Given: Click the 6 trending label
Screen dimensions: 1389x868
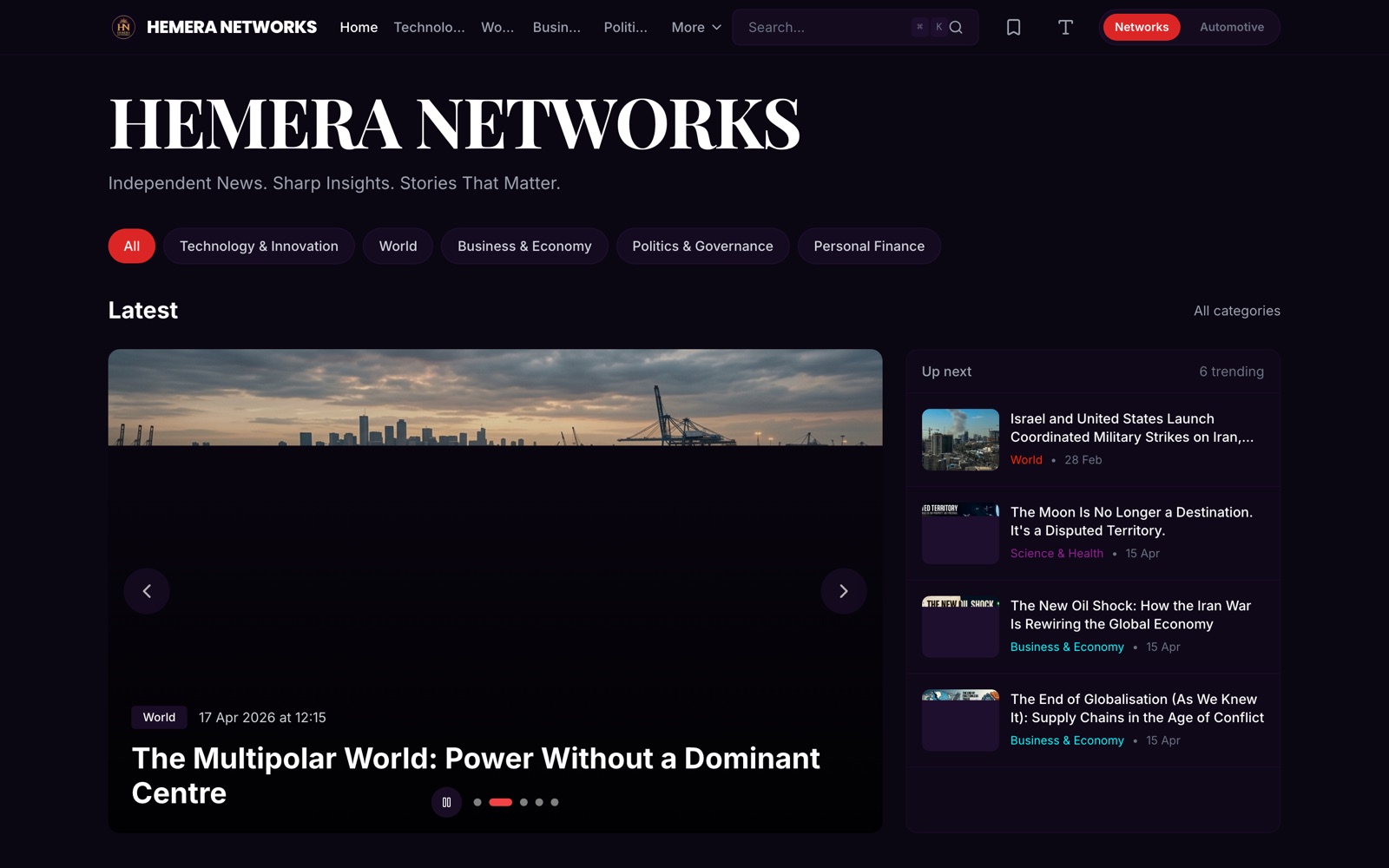Looking at the screenshot, I should (x=1231, y=372).
